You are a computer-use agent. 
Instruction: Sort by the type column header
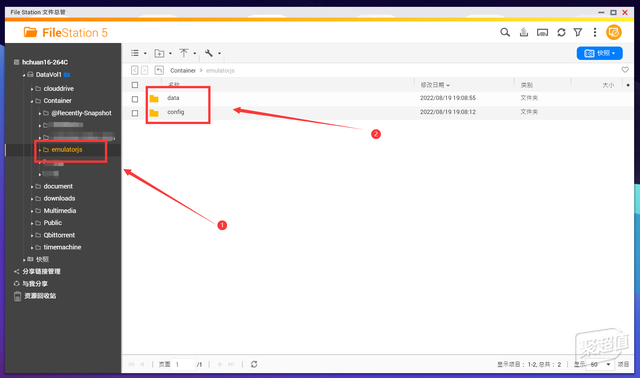526,85
